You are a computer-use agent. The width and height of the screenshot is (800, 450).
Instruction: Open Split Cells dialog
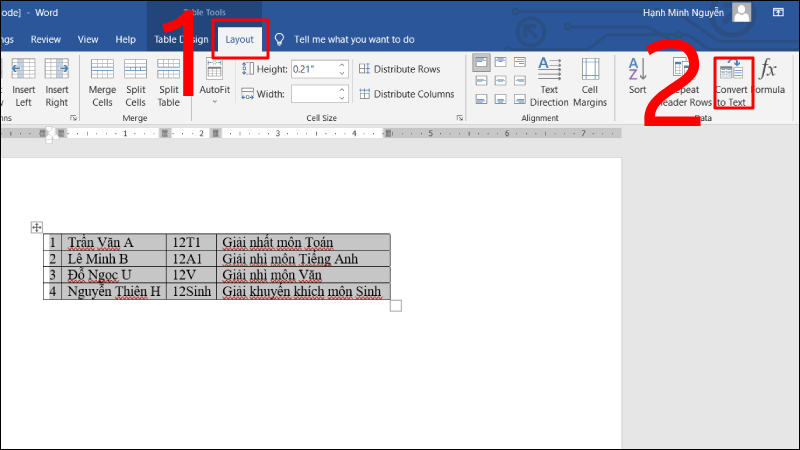[x=135, y=83]
